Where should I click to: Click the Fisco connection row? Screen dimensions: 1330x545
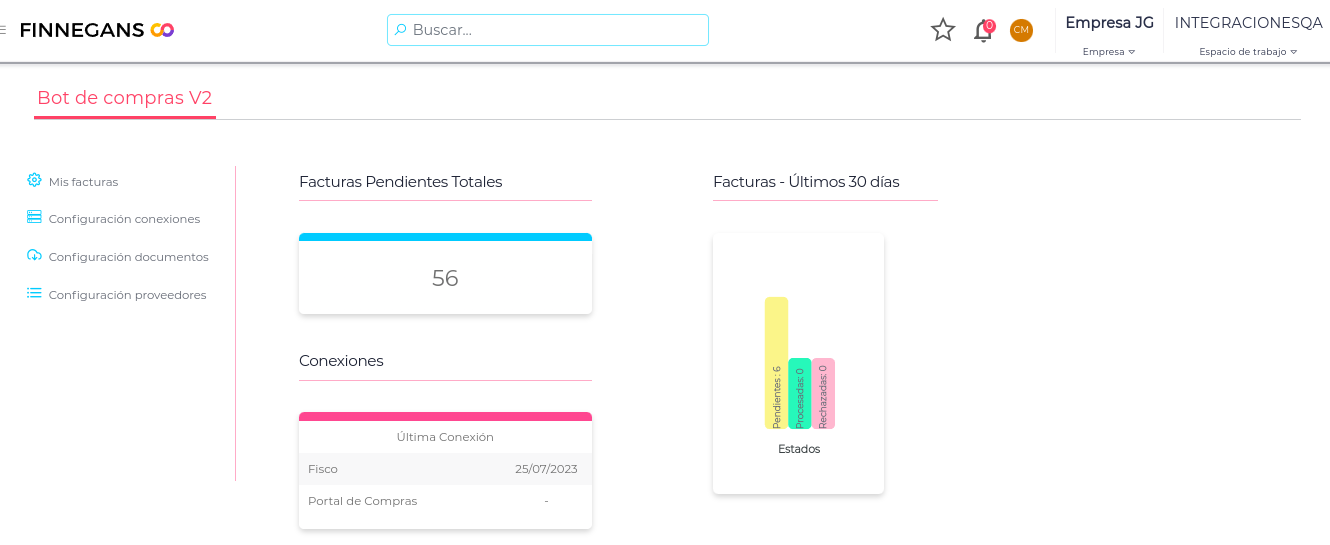pos(444,469)
